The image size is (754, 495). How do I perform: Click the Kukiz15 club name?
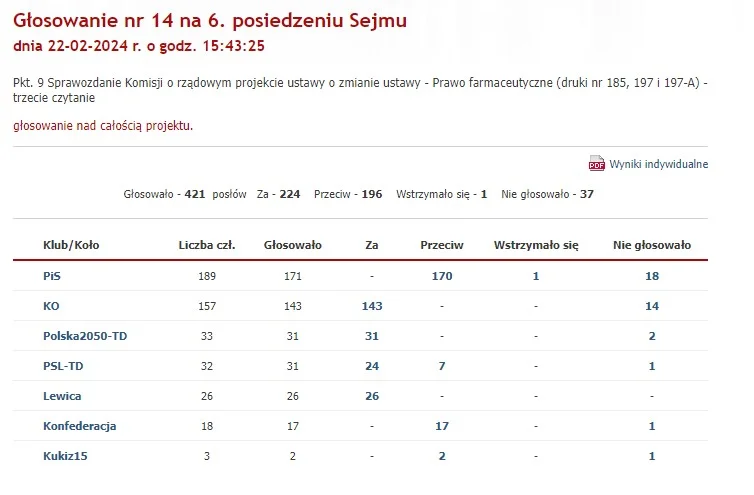(x=65, y=456)
